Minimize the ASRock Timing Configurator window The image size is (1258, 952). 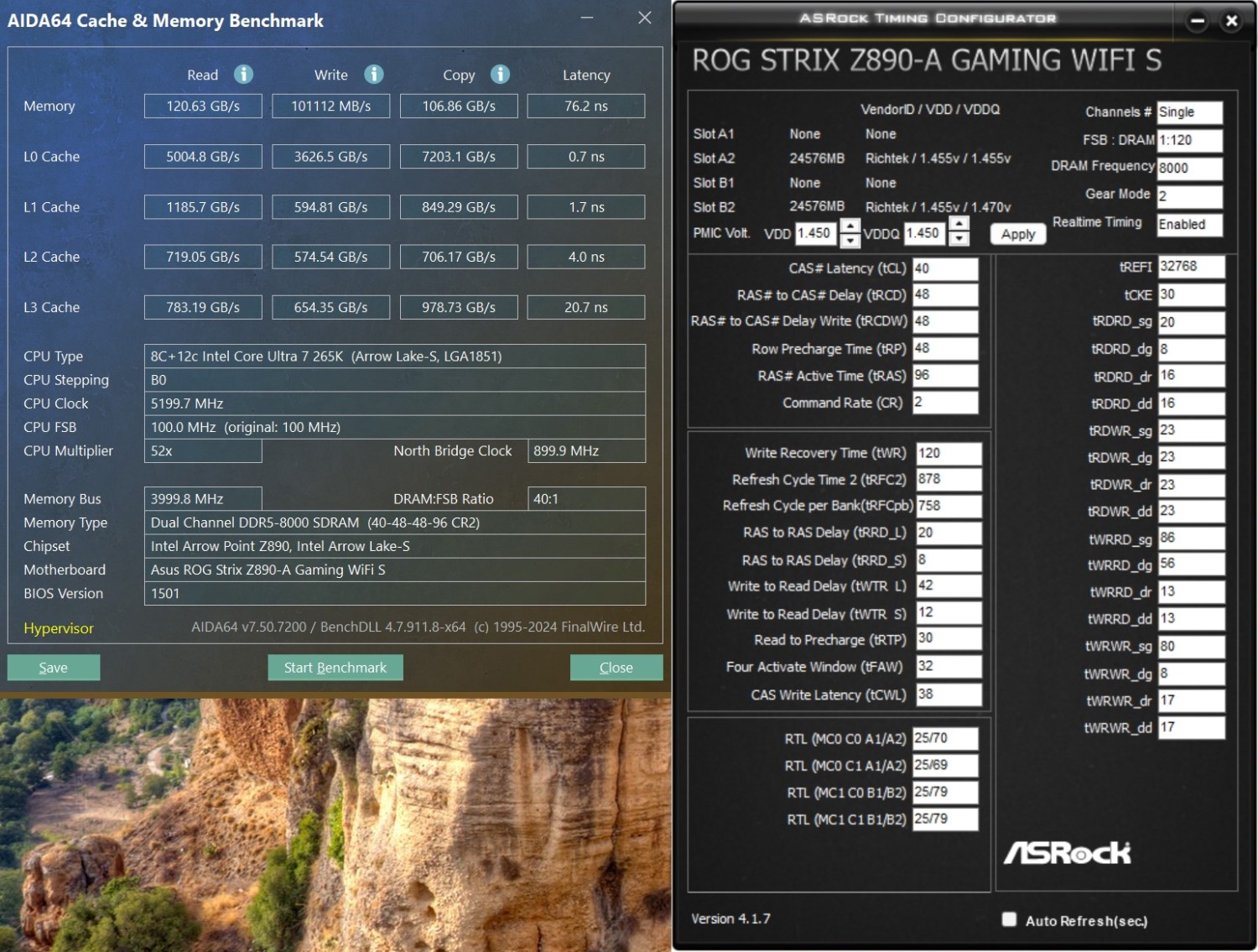pyautogui.click(x=1198, y=21)
